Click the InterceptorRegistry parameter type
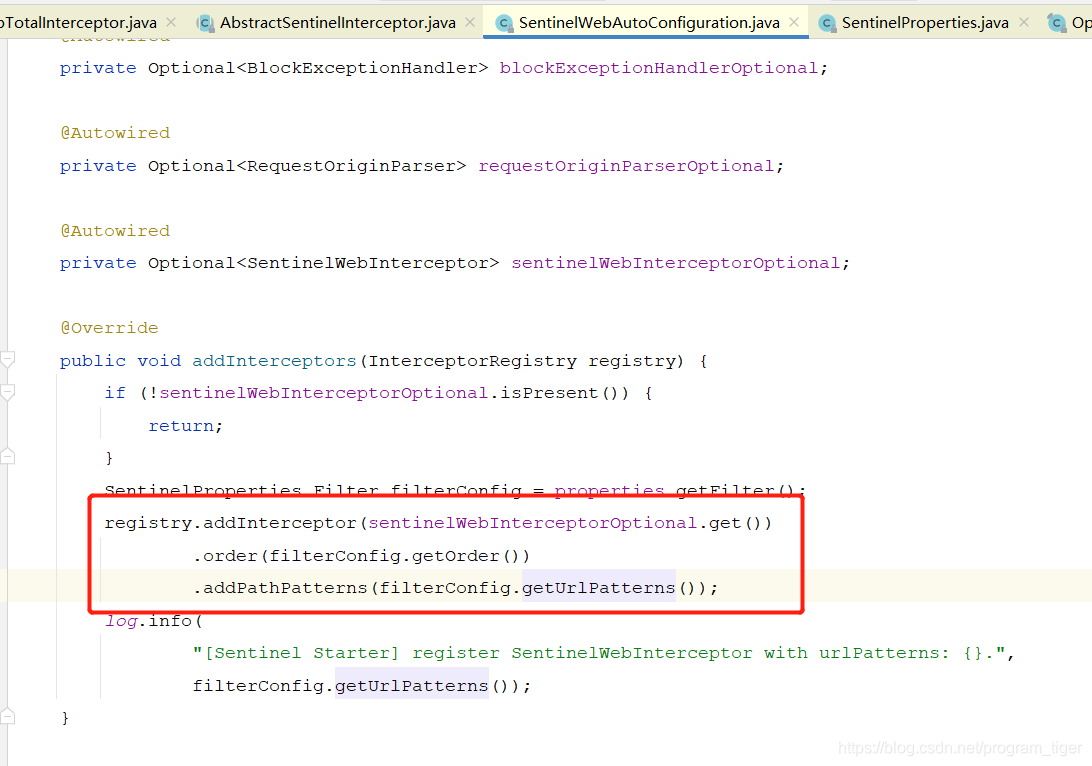The width and height of the screenshot is (1092, 766). click(x=472, y=361)
